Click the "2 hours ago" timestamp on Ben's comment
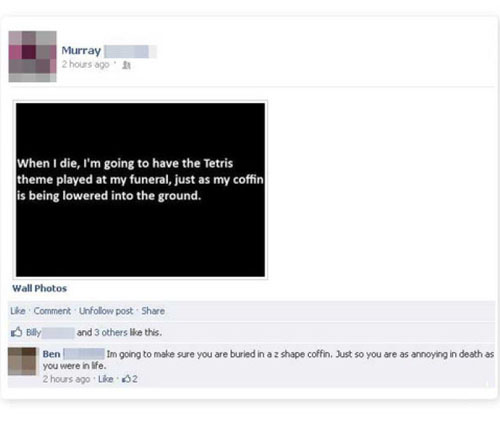The width and height of the screenshot is (500, 425). [x=66, y=379]
